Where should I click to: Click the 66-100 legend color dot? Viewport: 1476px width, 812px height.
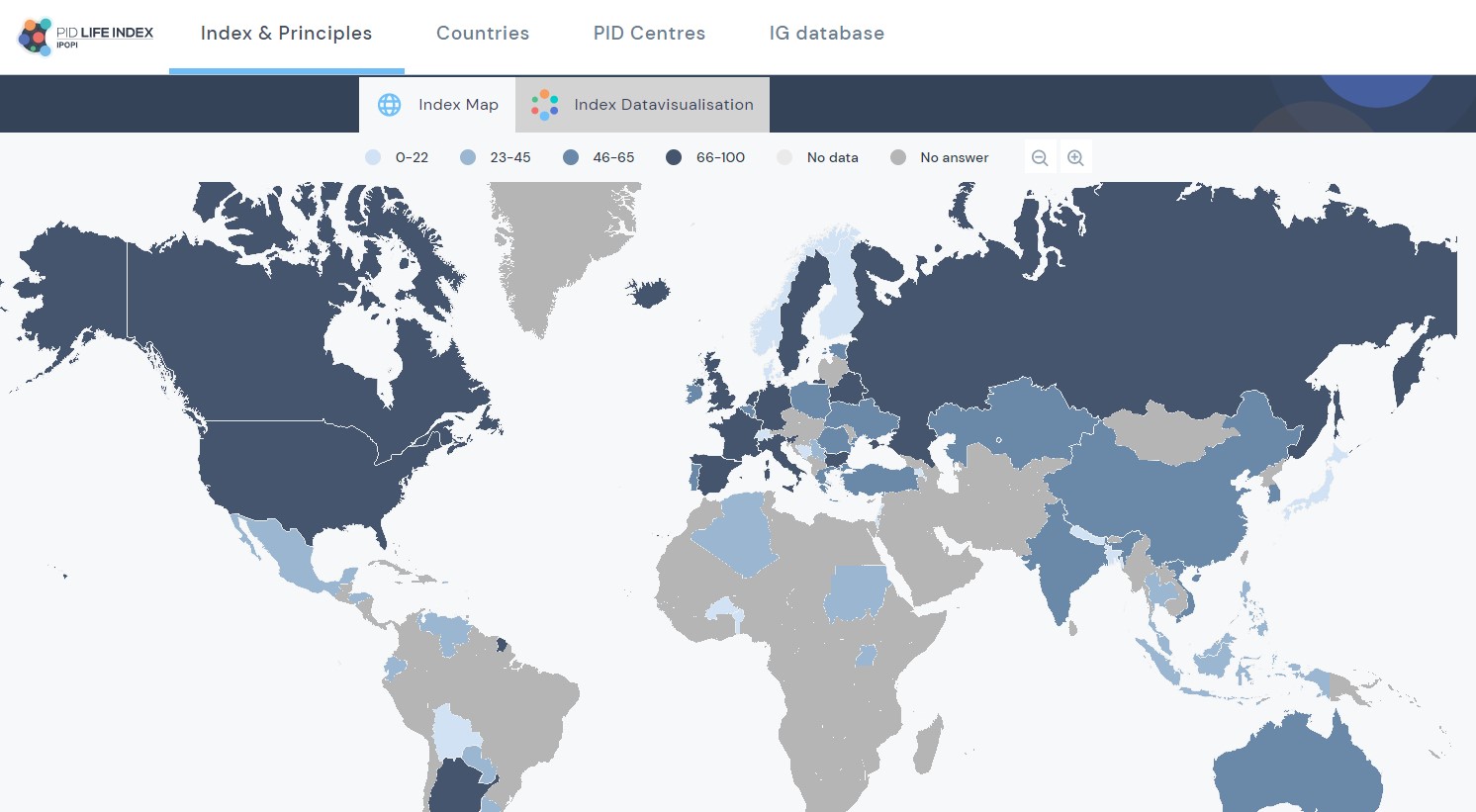(x=674, y=157)
